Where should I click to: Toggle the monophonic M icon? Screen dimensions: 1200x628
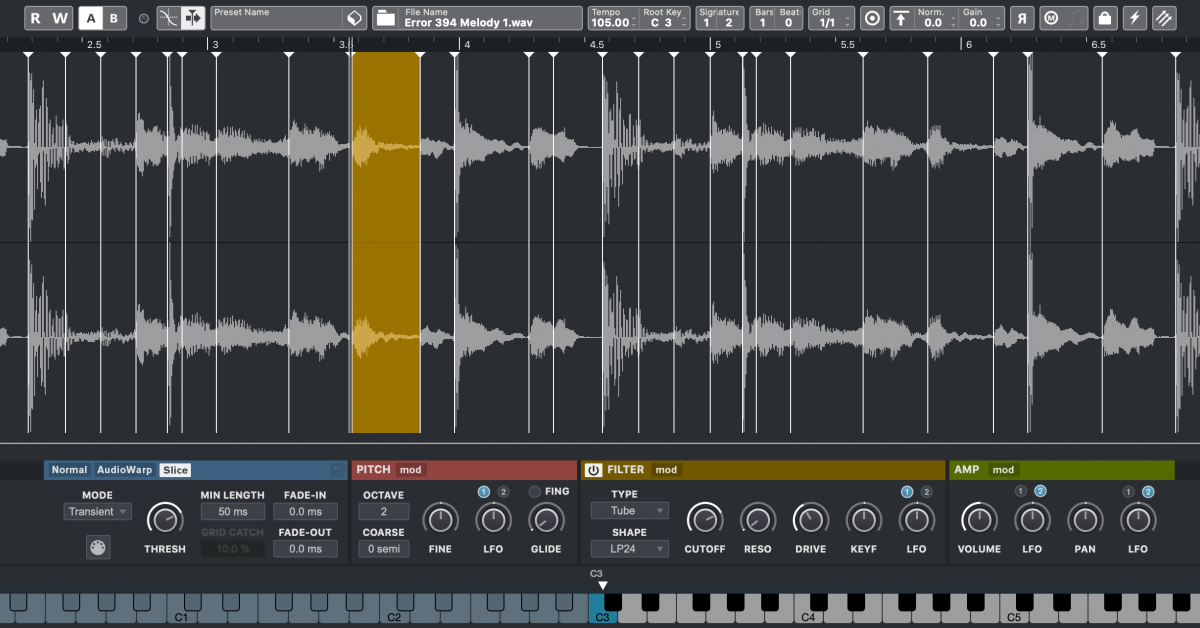point(1050,18)
